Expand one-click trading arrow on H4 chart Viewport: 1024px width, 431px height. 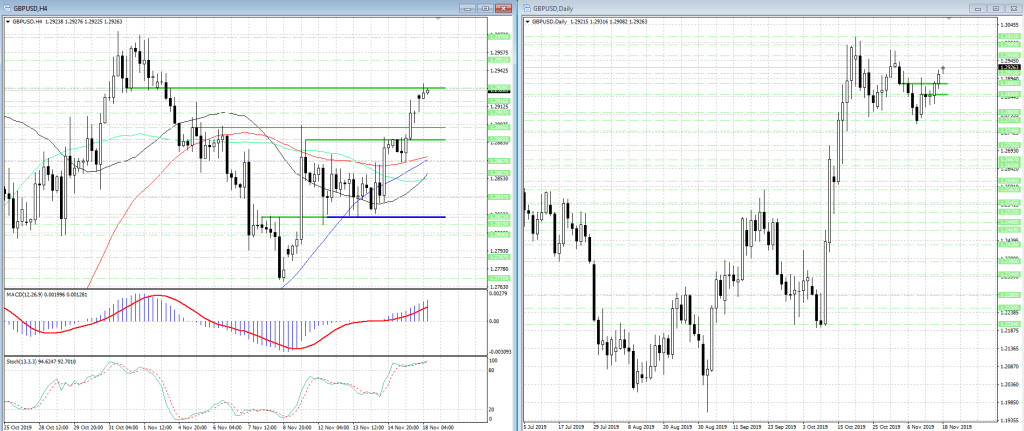coord(7,22)
